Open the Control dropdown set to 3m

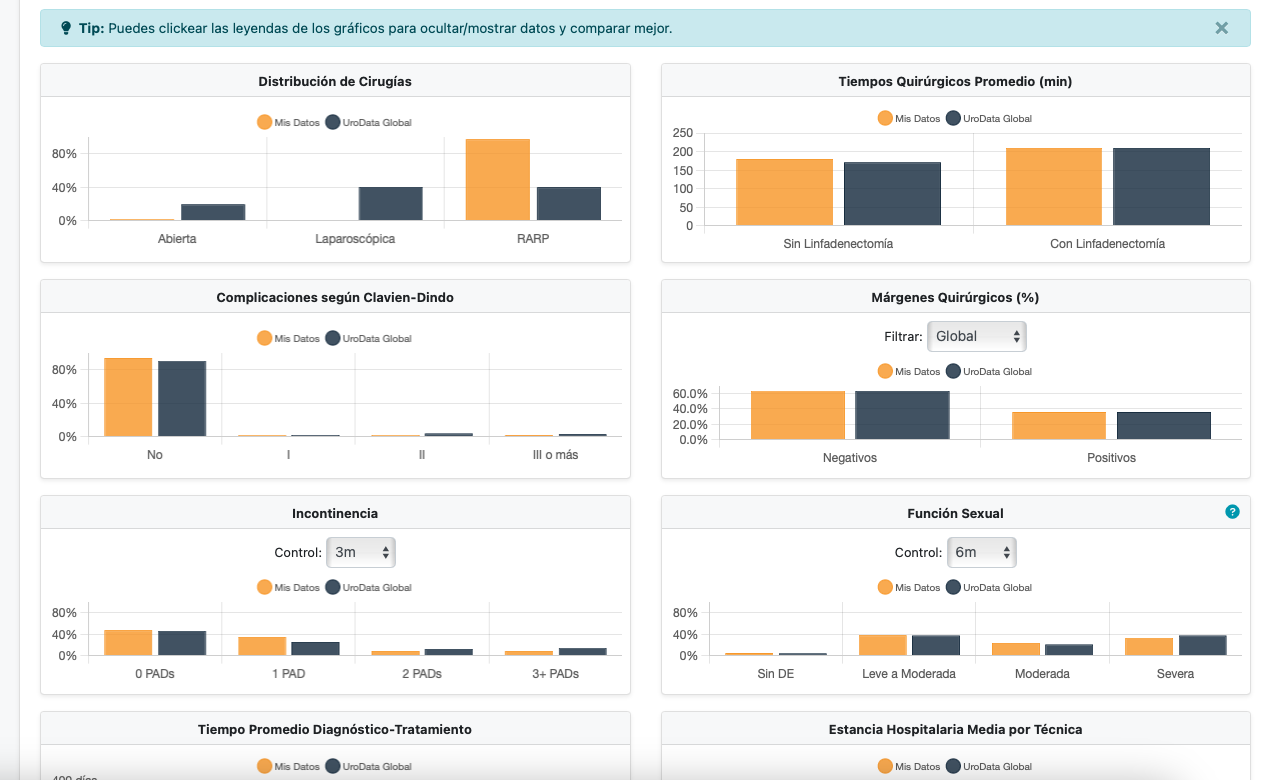click(x=360, y=551)
